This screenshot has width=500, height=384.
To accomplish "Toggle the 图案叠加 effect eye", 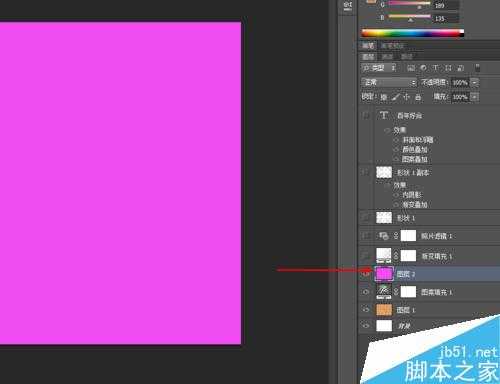I will coord(396,159).
